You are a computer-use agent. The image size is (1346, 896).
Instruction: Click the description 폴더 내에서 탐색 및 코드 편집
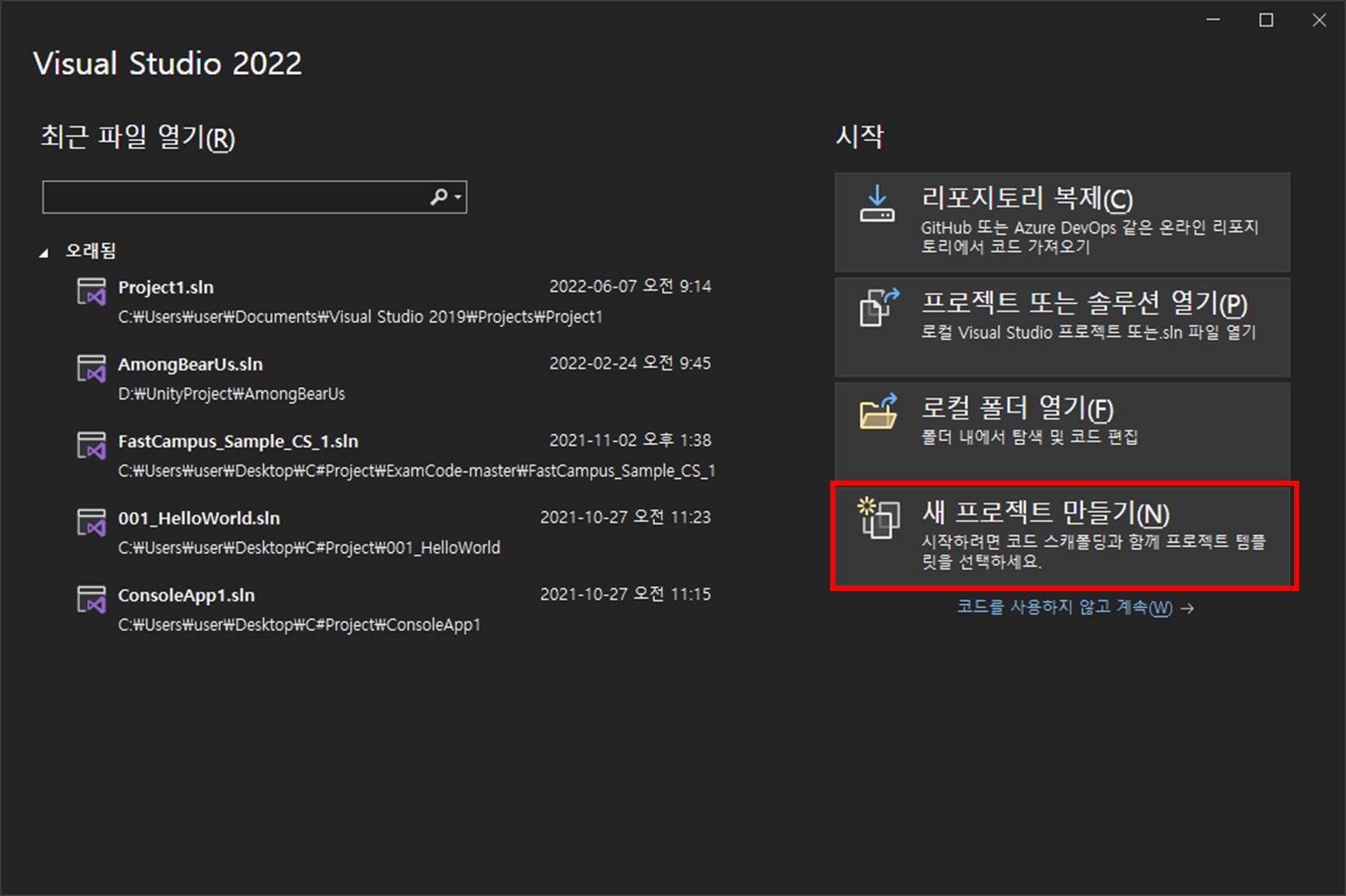click(1030, 437)
